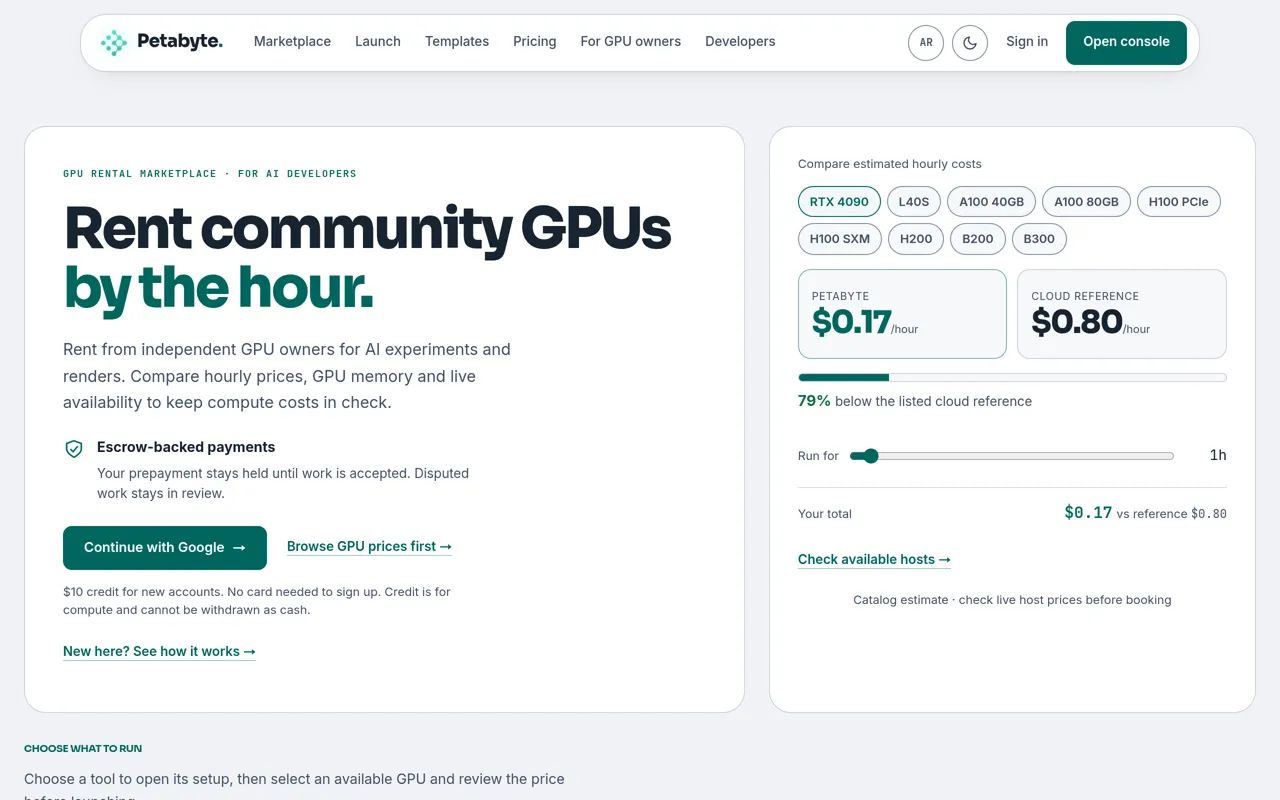Click the 'Rent community GPUs' headline

pyautogui.click(x=367, y=228)
